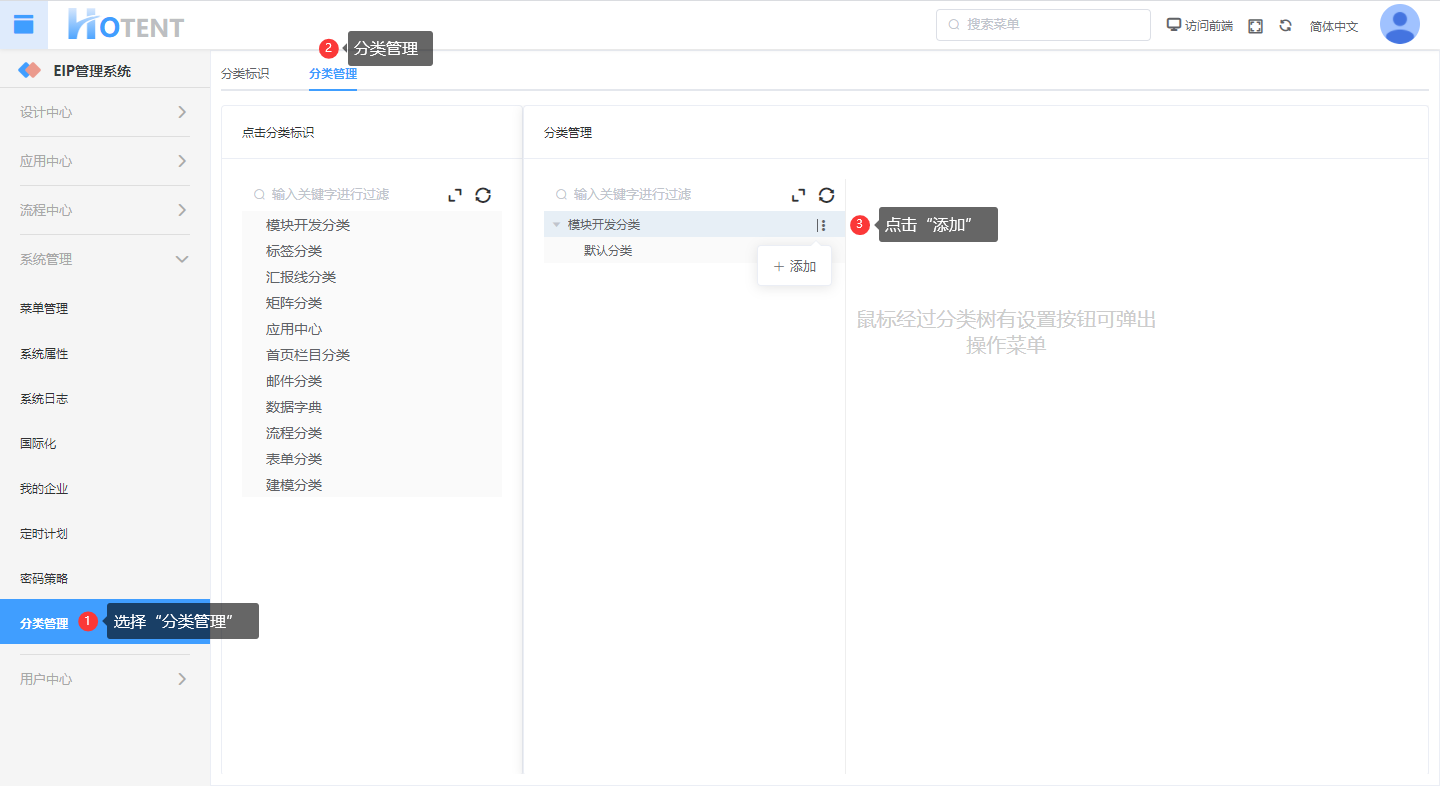
Task: Switch to the 分类标识 tab
Action: (x=245, y=73)
